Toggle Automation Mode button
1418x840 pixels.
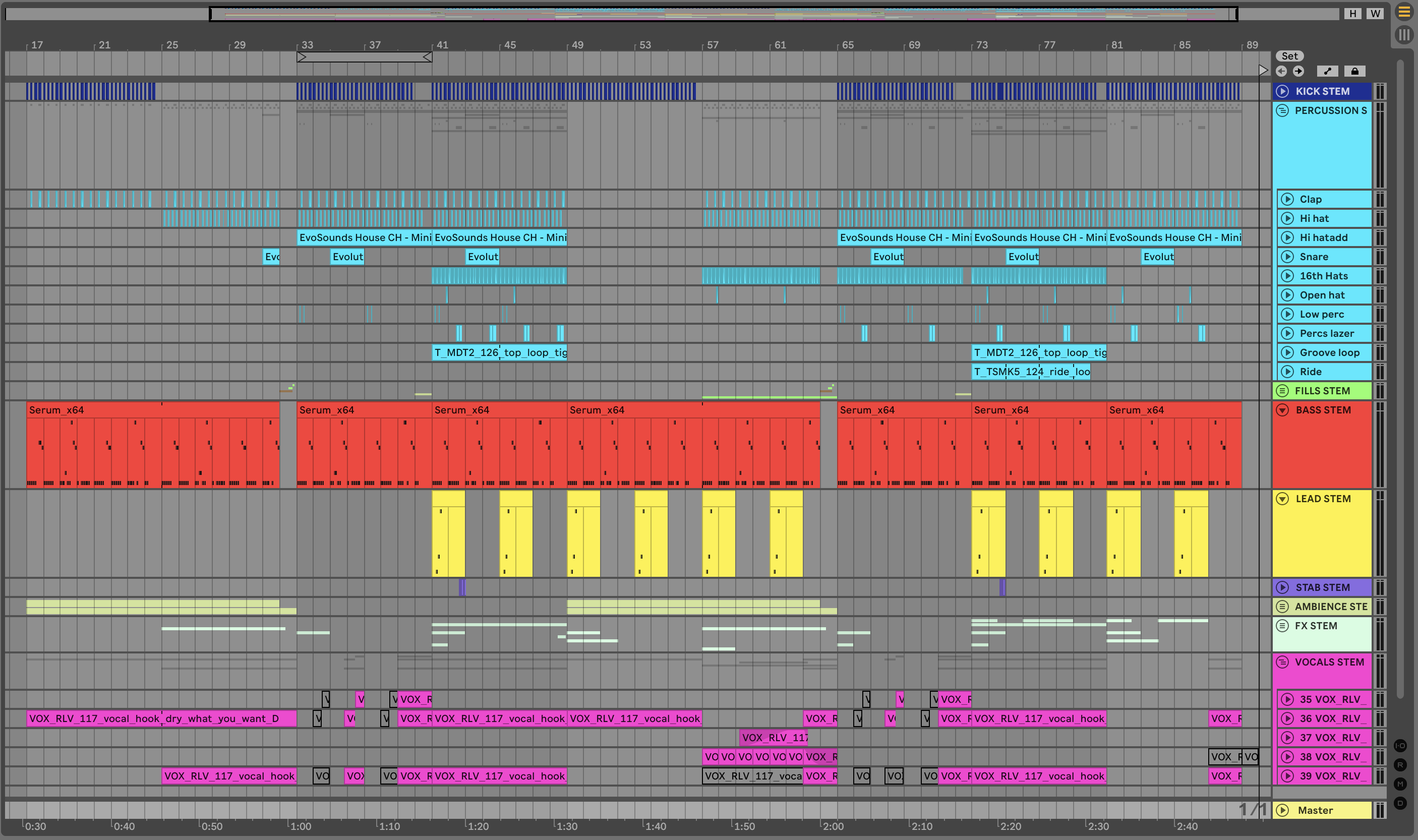[1327, 71]
